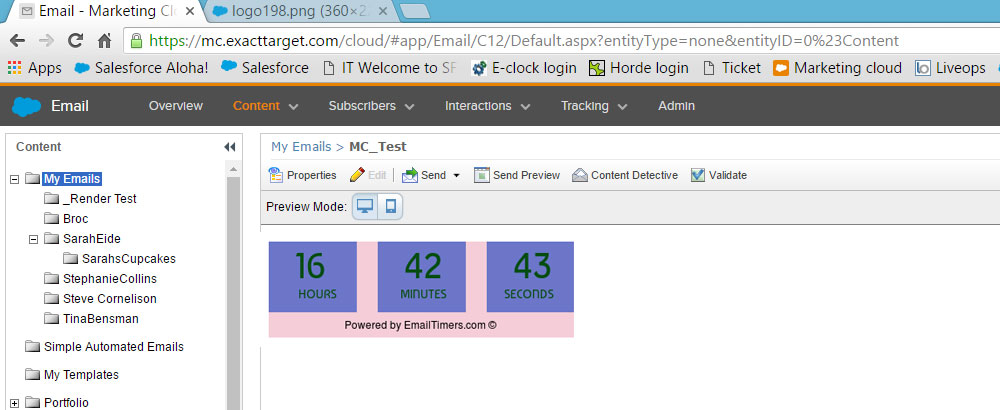Click the green padlock security icon
The height and width of the screenshot is (410, 1000).
click(136, 41)
